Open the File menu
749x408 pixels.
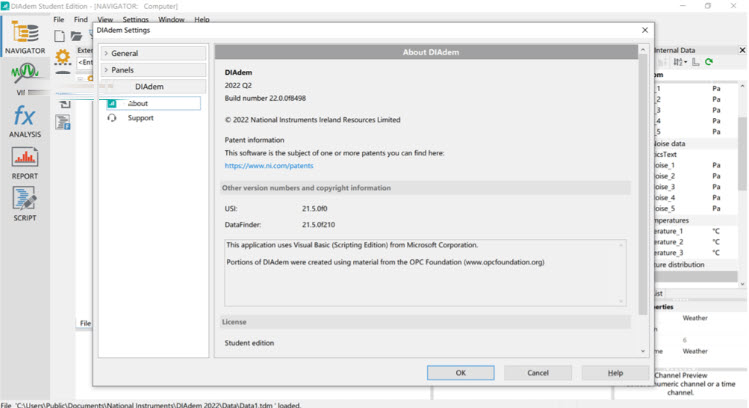click(x=58, y=19)
